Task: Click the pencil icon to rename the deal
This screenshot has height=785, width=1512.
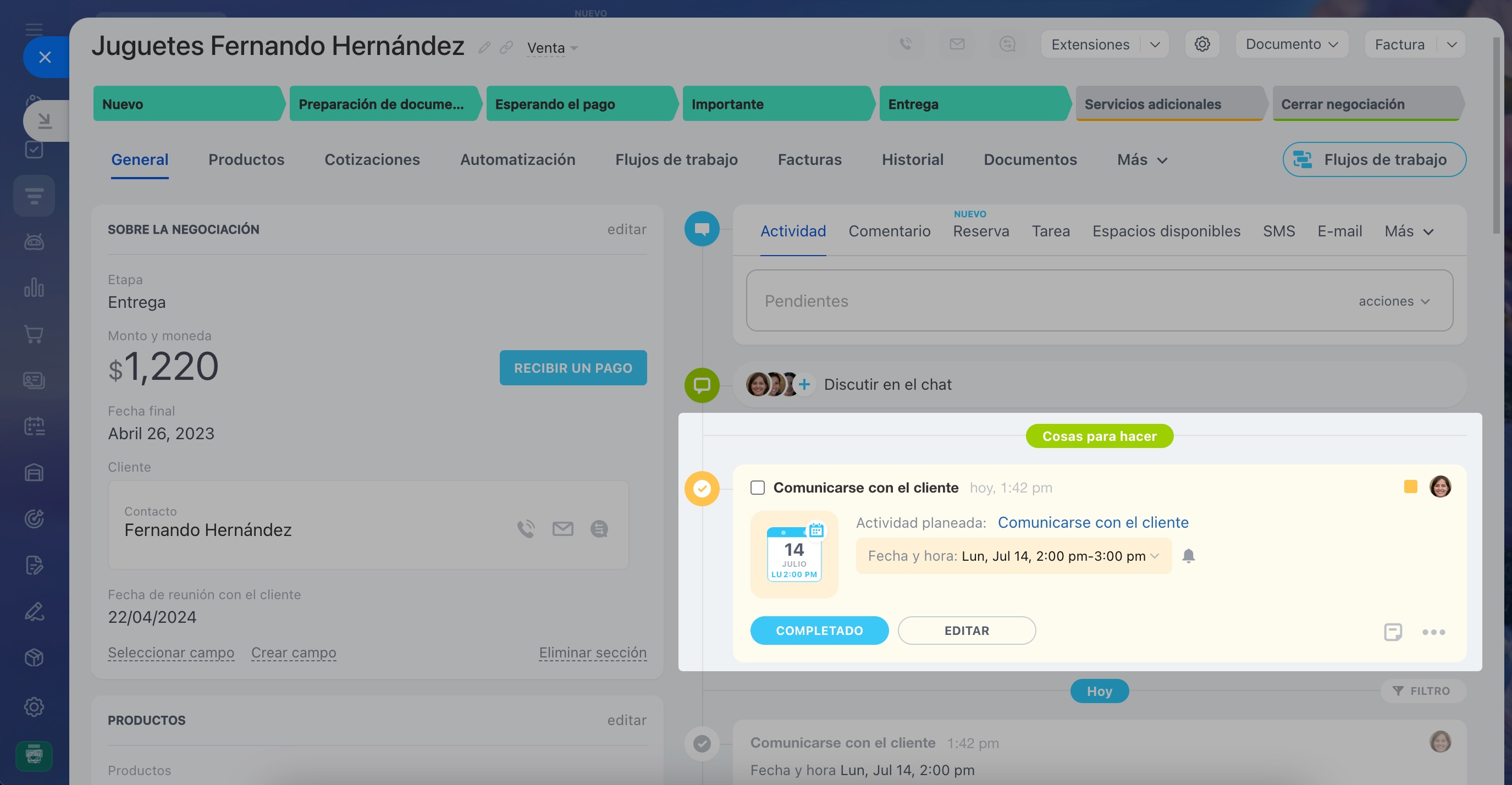Action: coord(484,47)
